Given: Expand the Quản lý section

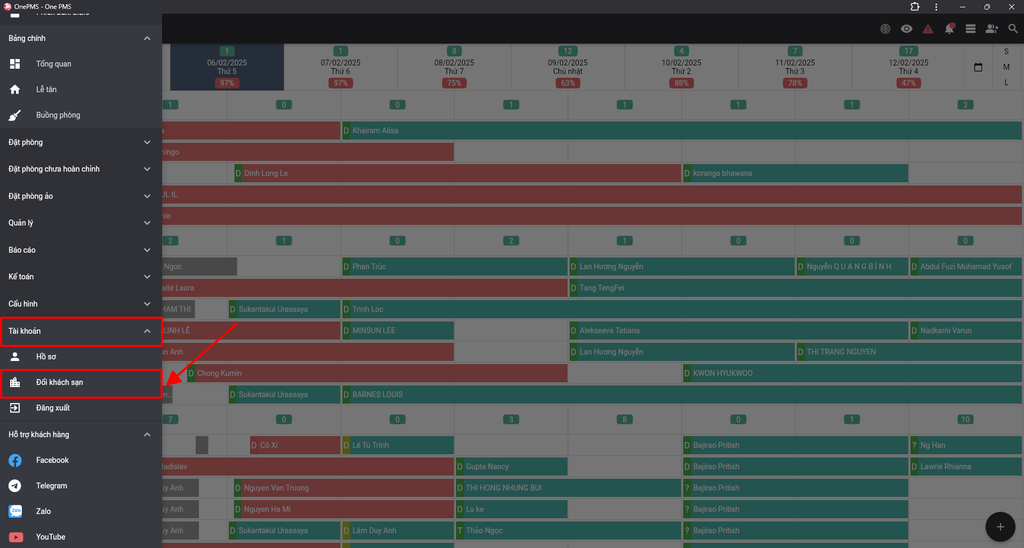Looking at the screenshot, I should 81,223.
